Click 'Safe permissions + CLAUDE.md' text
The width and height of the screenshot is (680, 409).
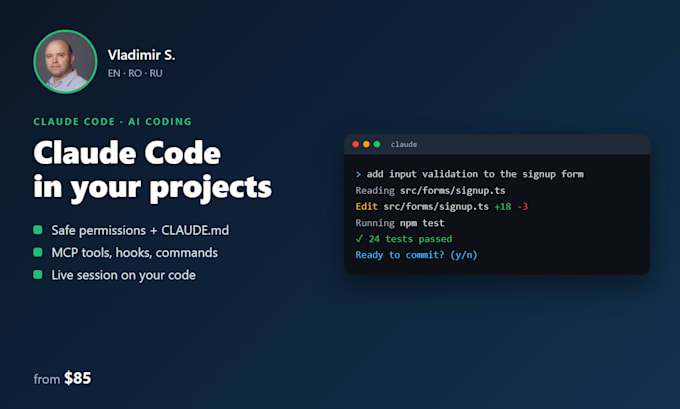click(x=140, y=230)
